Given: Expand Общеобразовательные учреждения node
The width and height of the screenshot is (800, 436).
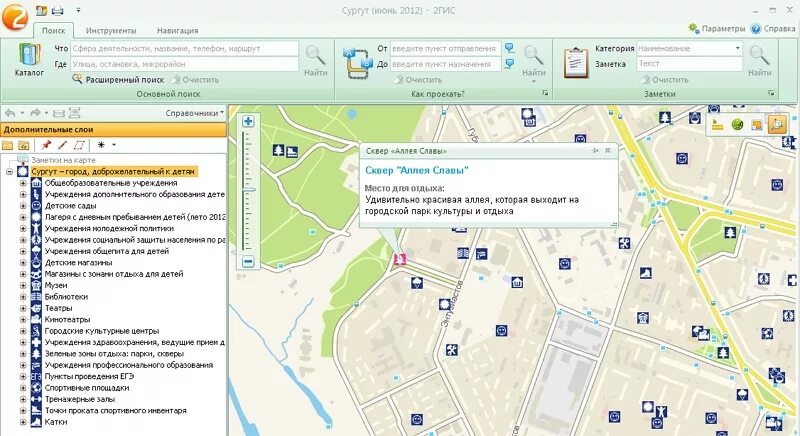Looking at the screenshot, I should (x=23, y=183).
